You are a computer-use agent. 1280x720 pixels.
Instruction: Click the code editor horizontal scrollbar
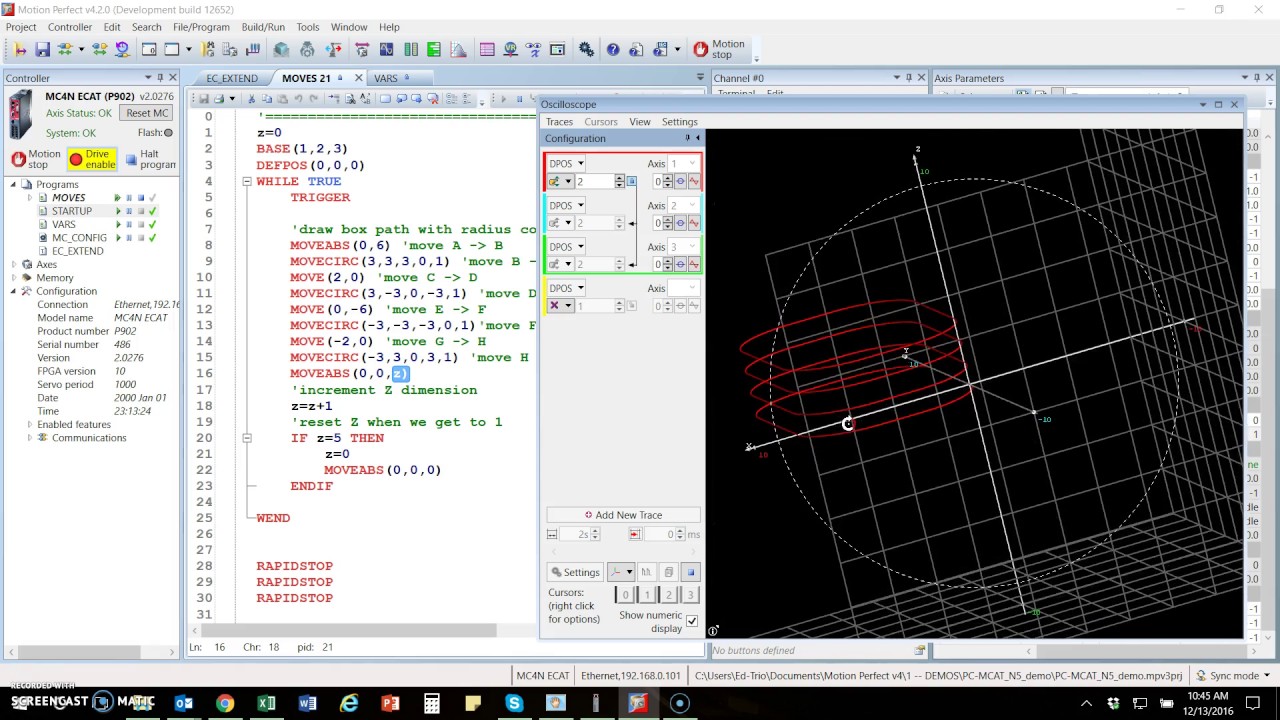click(348, 631)
